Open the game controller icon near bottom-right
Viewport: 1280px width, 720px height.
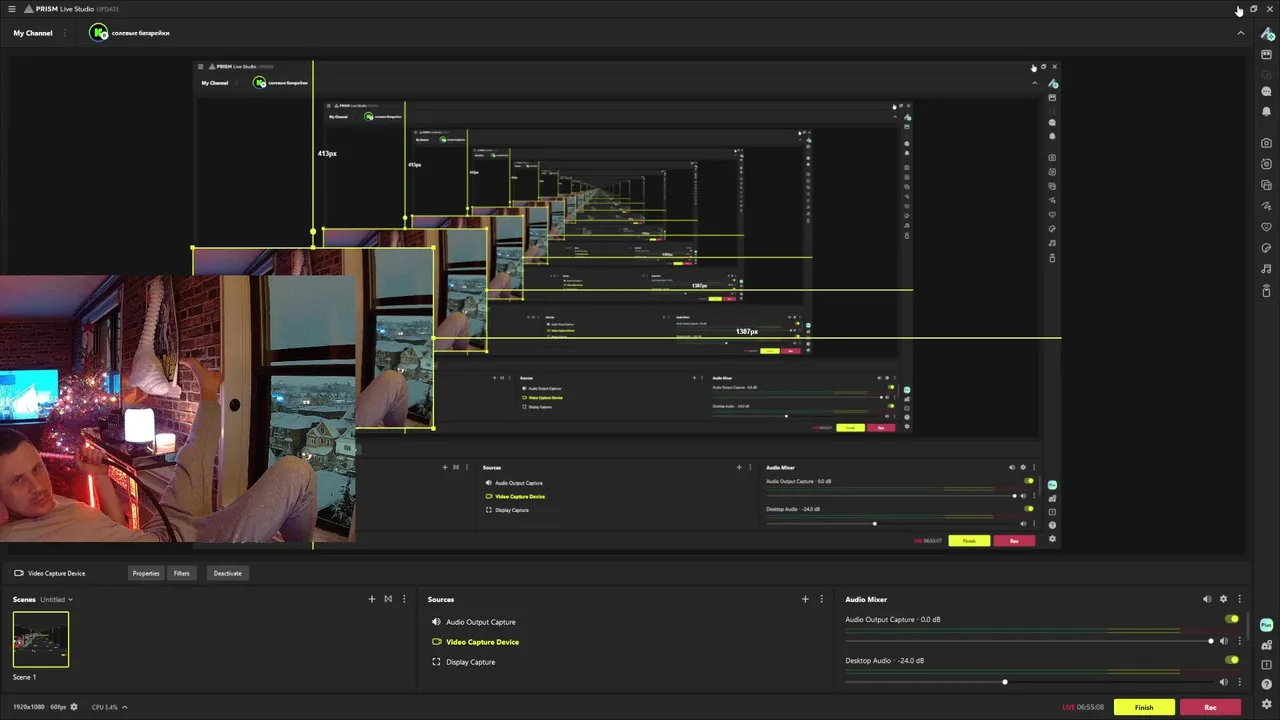point(1267,645)
